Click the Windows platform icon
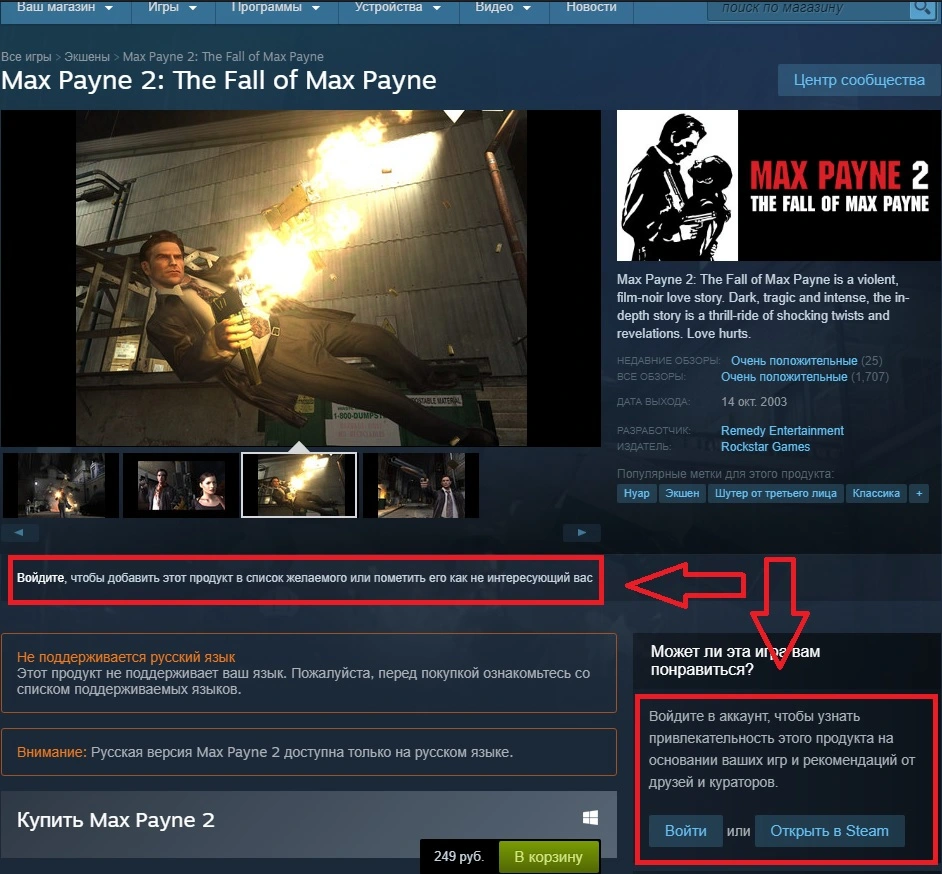Image resolution: width=942 pixels, height=874 pixels. pos(590,818)
